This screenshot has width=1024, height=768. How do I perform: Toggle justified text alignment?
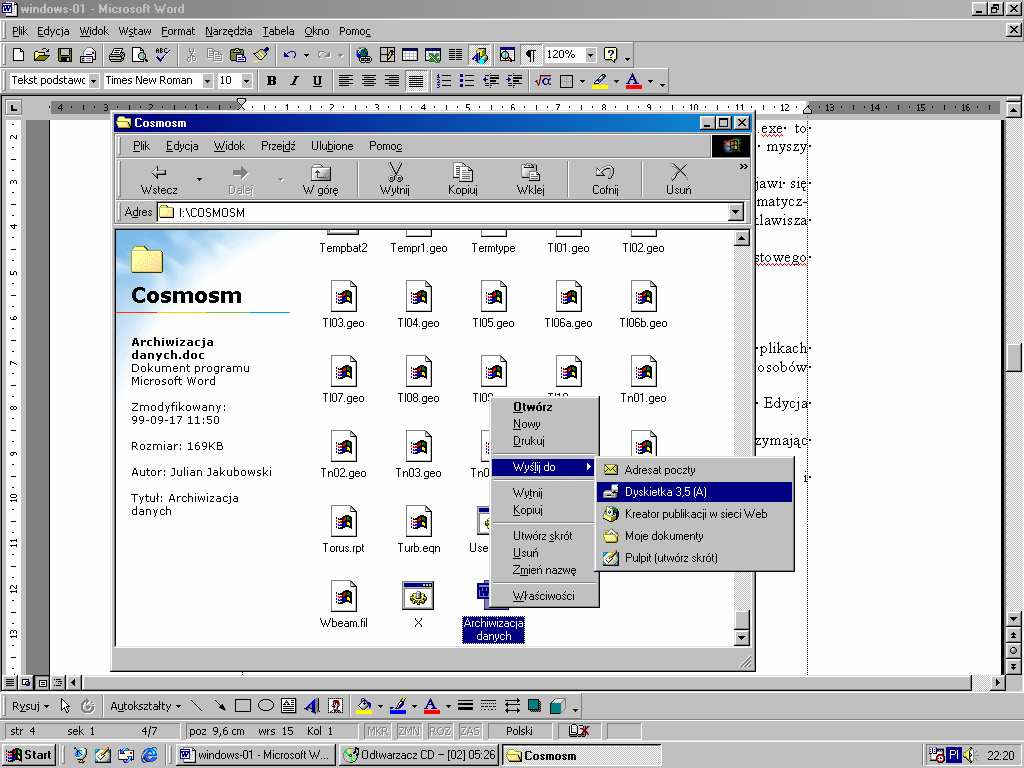(x=415, y=81)
